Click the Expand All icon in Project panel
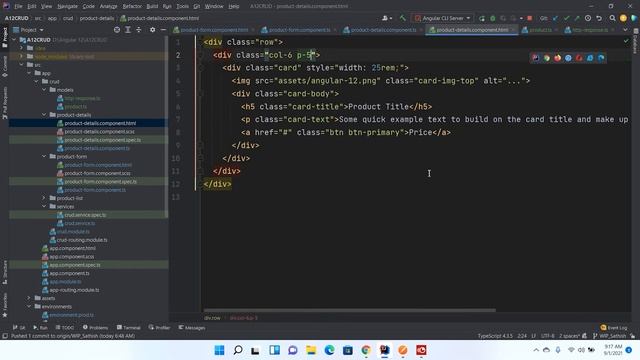Viewport: 640px width, 360px height. pyautogui.click(x=128, y=30)
